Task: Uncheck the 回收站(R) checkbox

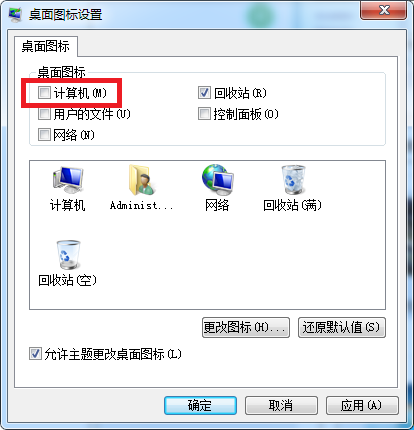Action: click(204, 93)
